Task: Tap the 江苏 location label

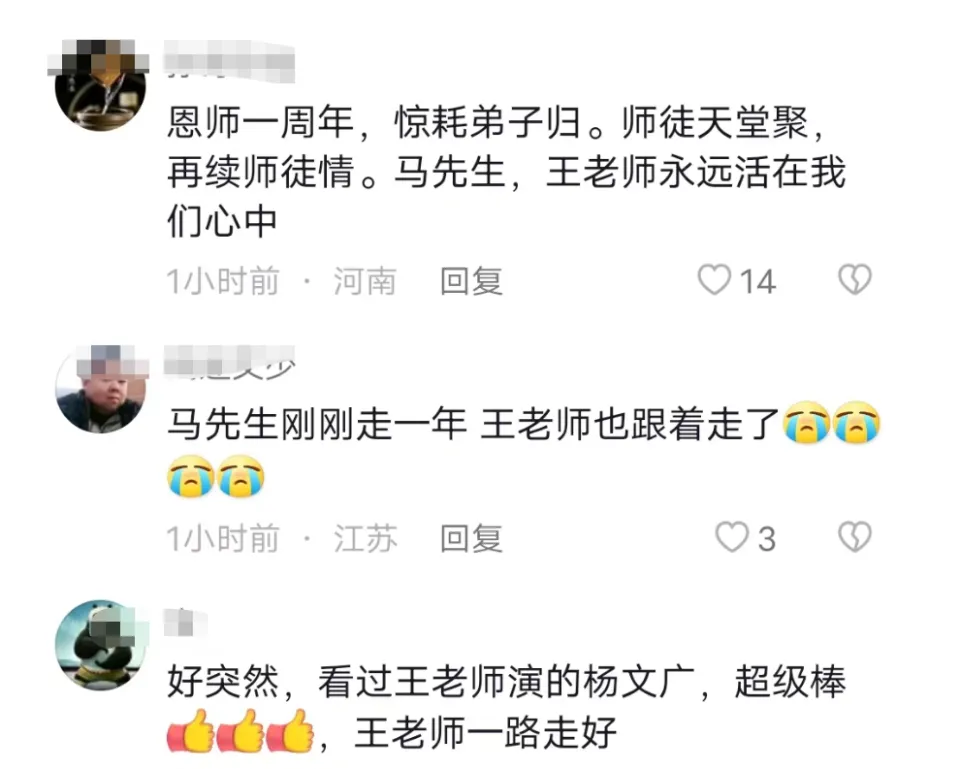Action: pos(365,539)
